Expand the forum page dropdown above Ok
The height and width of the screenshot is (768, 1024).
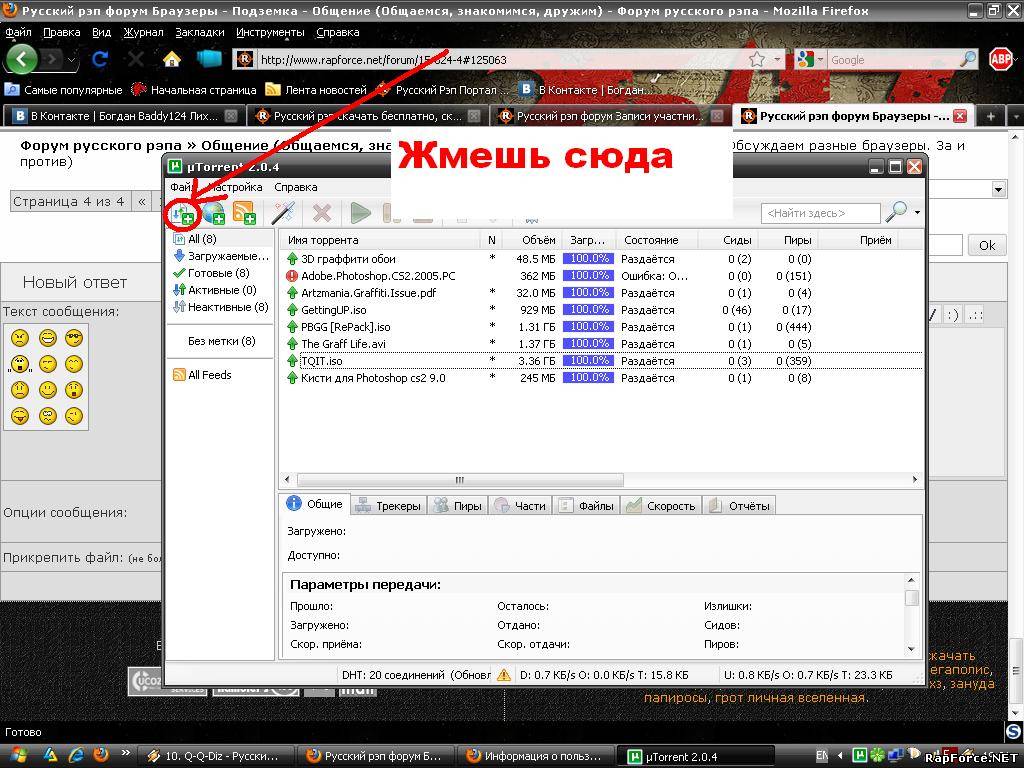(x=998, y=189)
